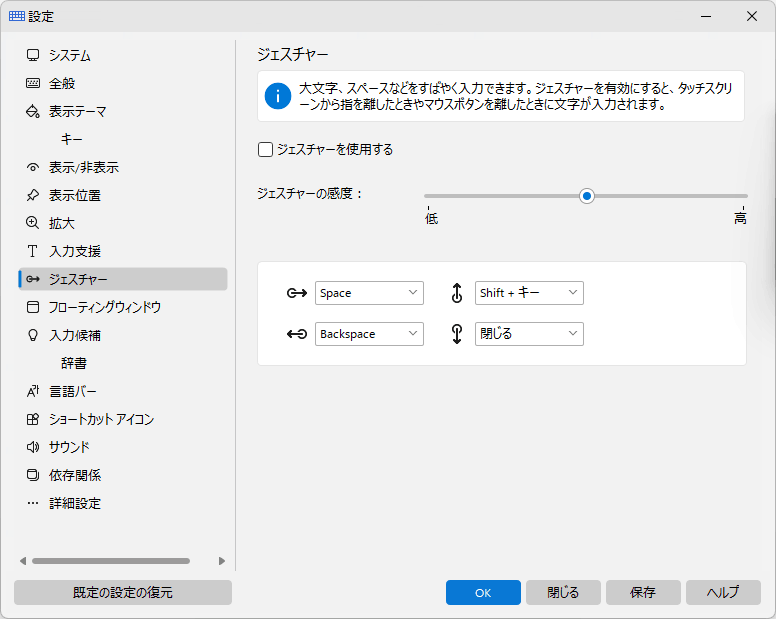Click the 入力支援 T icon
776x619 pixels.
coord(33,251)
